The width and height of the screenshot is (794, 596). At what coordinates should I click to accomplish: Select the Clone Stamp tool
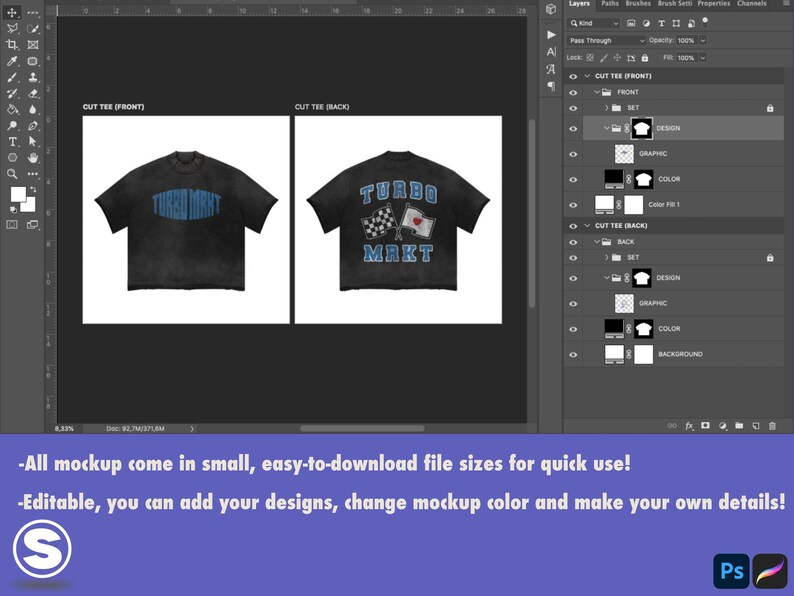[x=33, y=77]
